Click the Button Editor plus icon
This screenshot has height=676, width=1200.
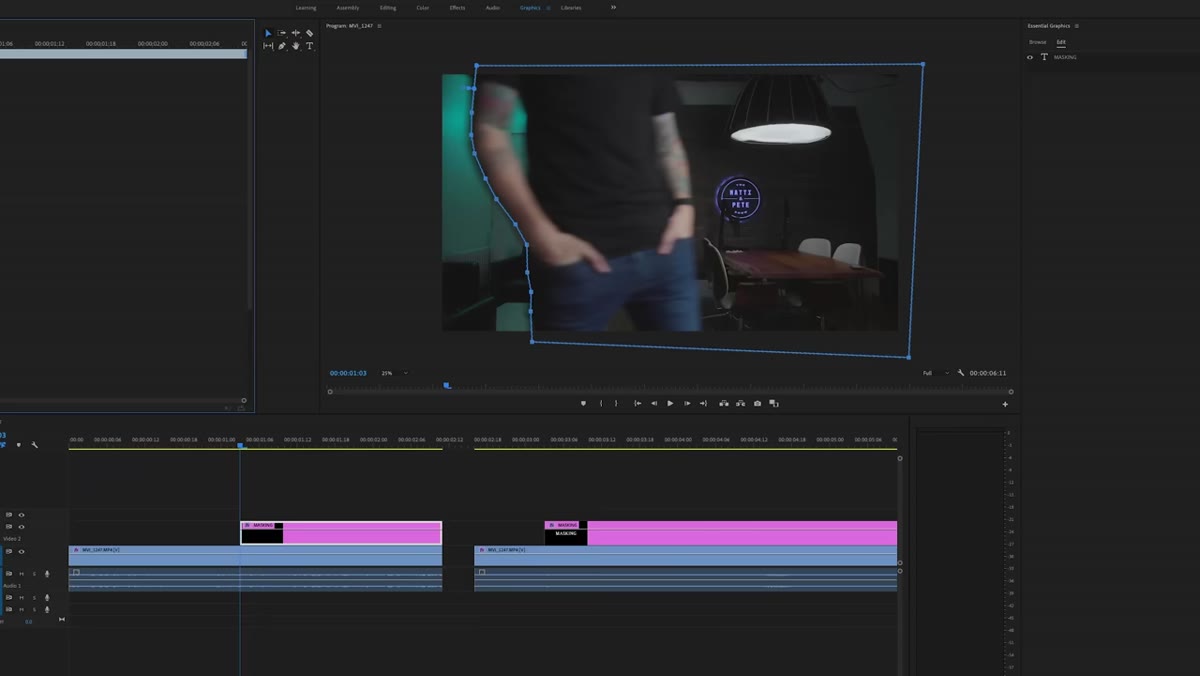point(1005,404)
